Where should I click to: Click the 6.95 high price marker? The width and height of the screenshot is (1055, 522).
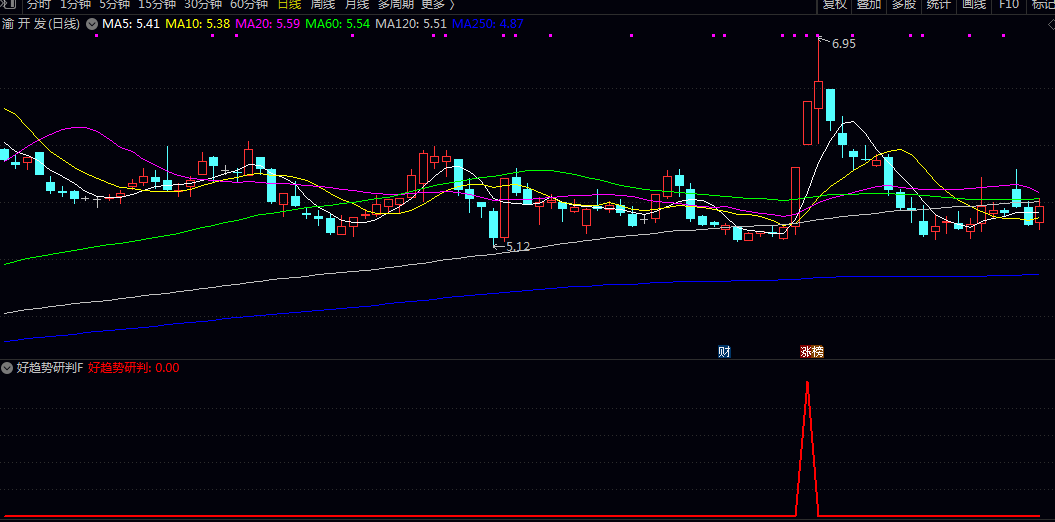click(x=843, y=44)
